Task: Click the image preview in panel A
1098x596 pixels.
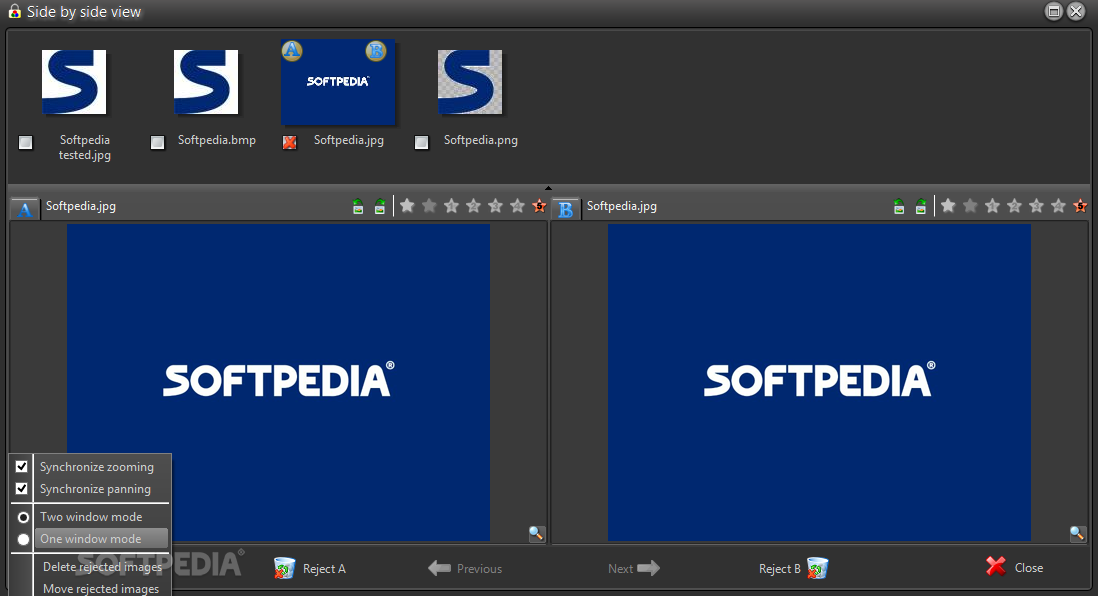Action: tap(279, 382)
